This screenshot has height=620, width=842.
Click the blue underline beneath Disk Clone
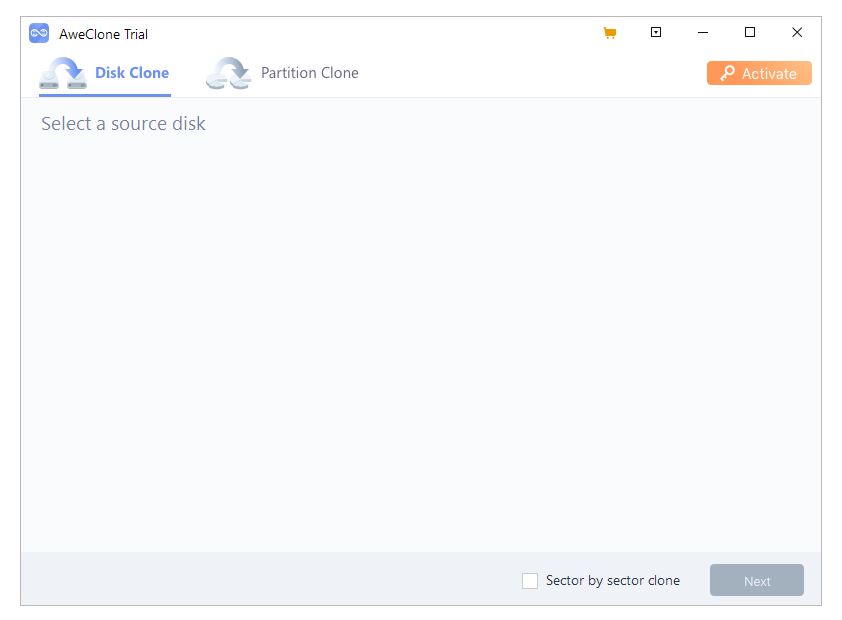105,93
